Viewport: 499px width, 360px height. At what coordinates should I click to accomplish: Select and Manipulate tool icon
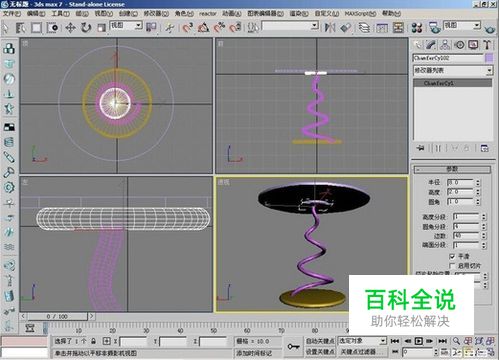(x=170, y=27)
